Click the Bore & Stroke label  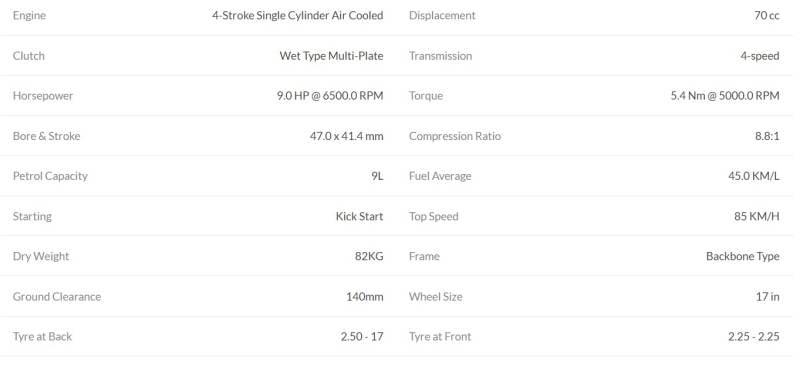pos(46,136)
